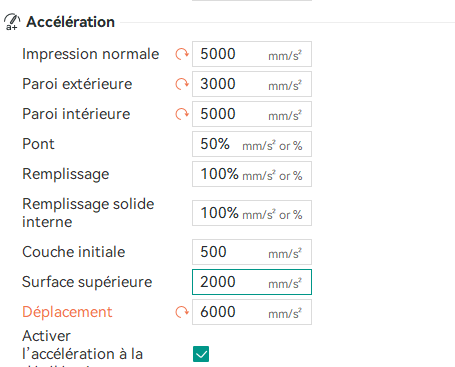This screenshot has width=455, height=367.
Task: Reset Paroi intérieure acceleration value
Action: (182, 114)
